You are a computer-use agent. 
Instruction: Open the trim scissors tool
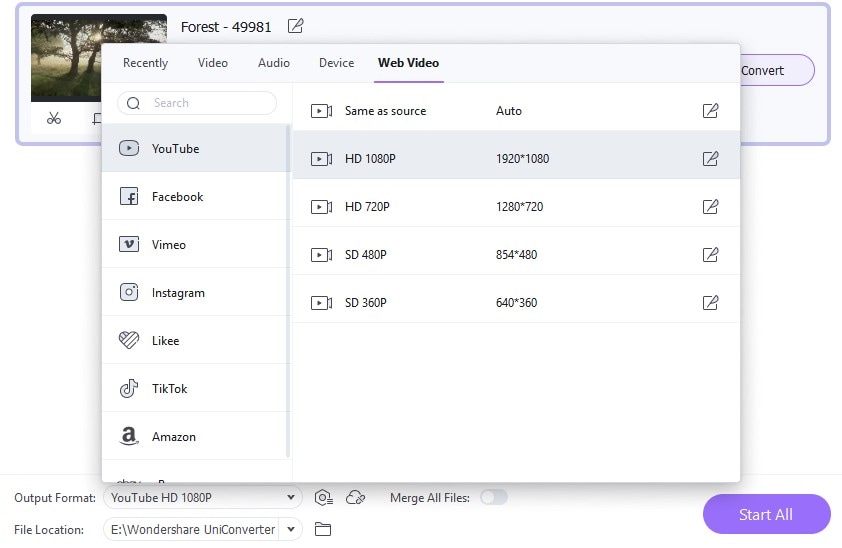tap(54, 118)
